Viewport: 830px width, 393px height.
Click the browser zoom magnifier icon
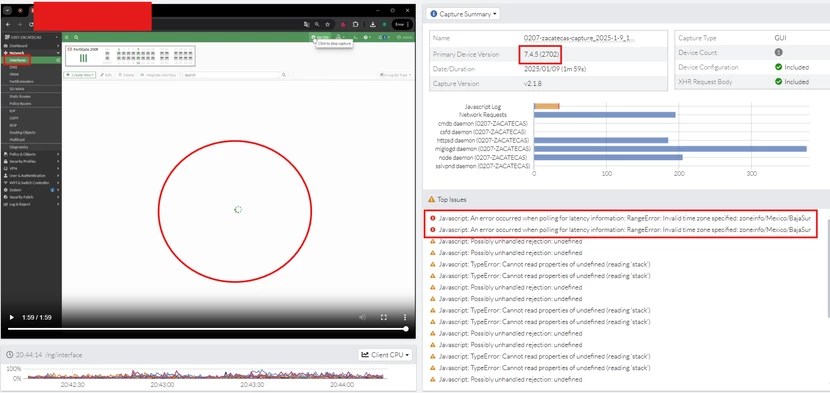click(317, 24)
